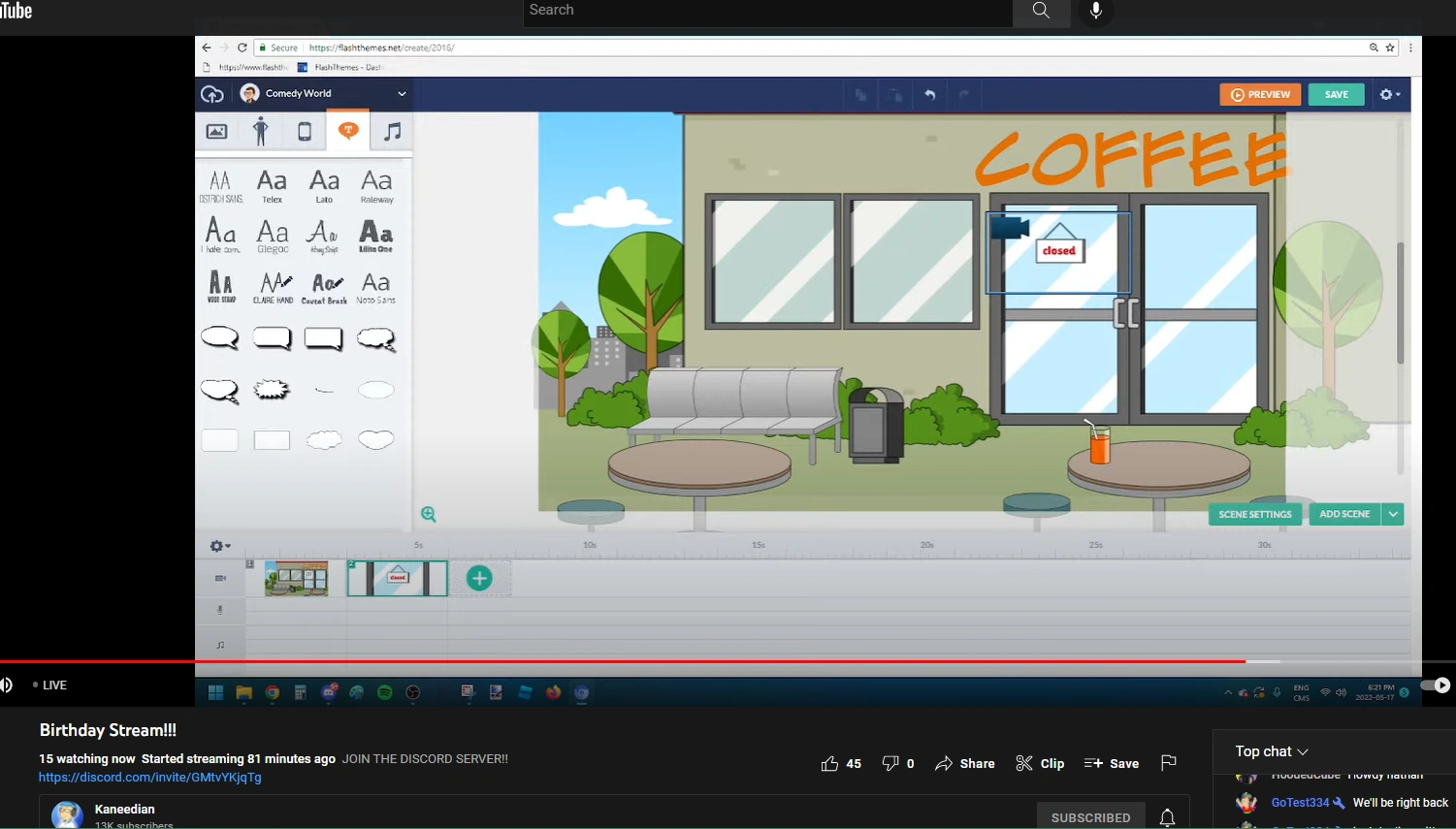Choose the Raleway font
Screen dimensions: 1456x829
click(376, 186)
